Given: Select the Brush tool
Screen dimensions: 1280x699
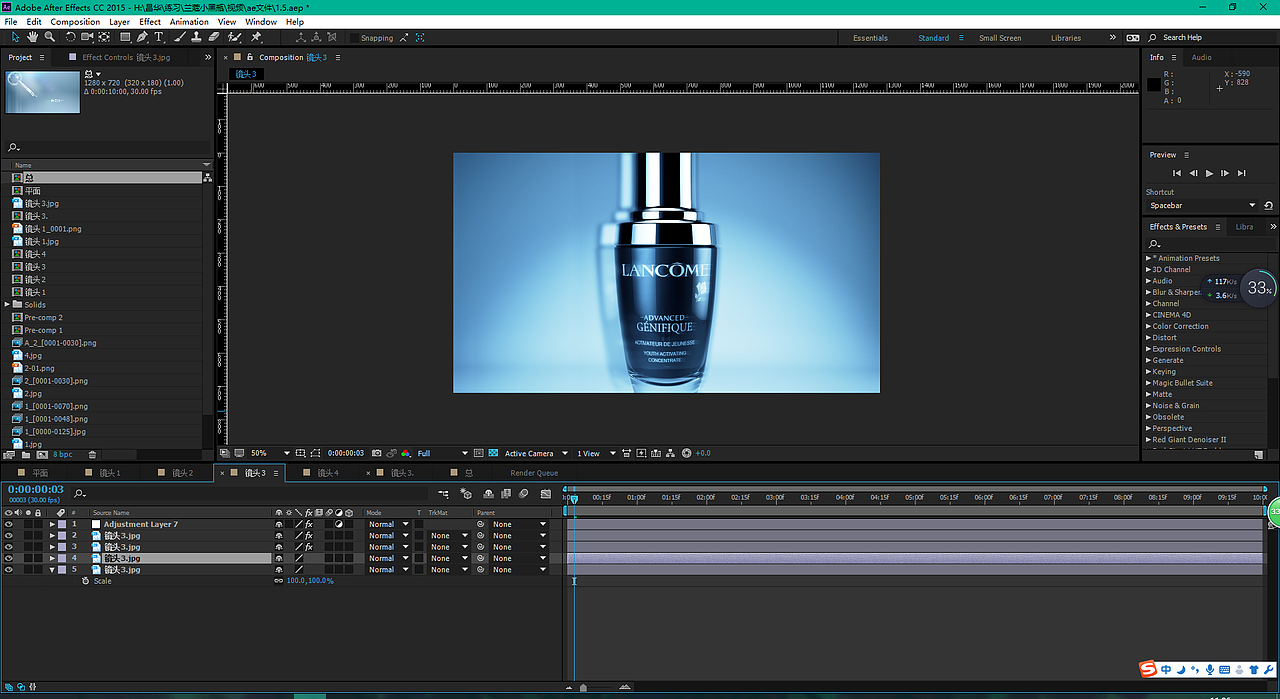Looking at the screenshot, I should tap(178, 37).
